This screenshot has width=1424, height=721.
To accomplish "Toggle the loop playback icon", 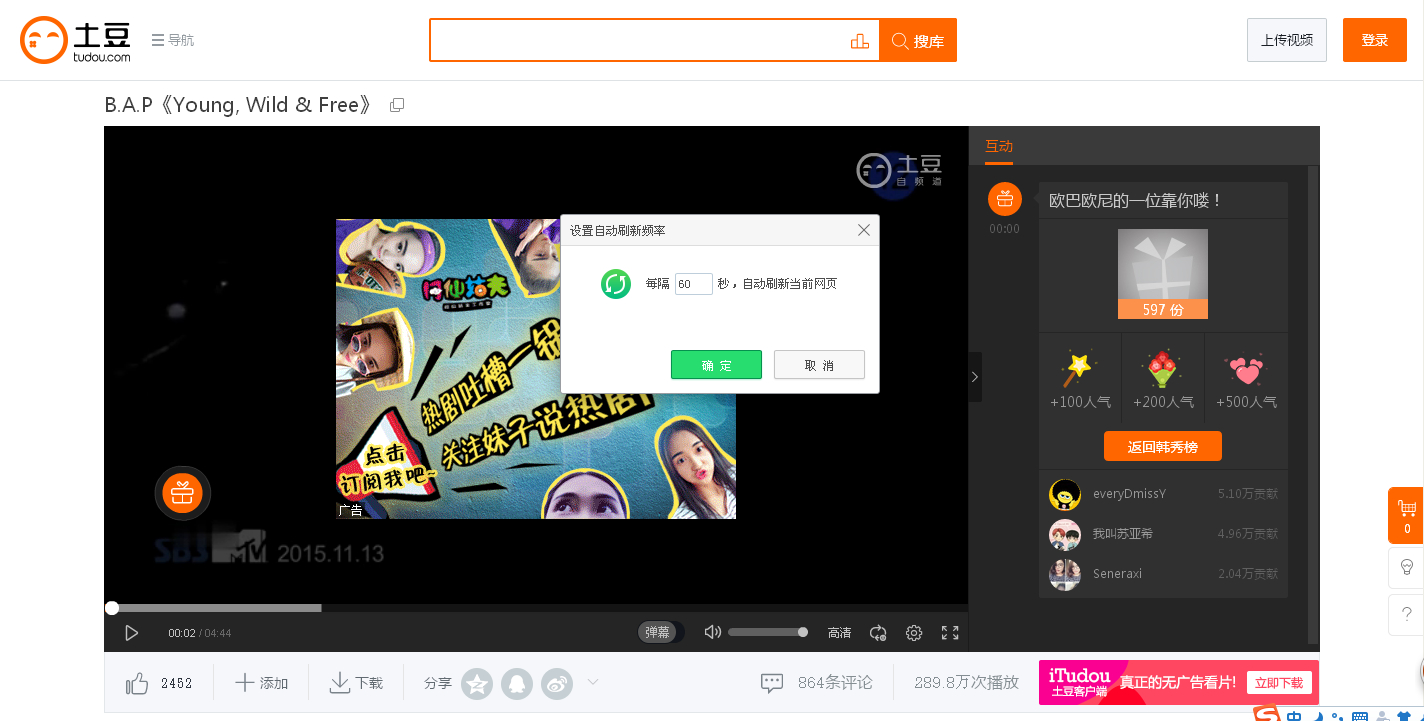I will point(878,633).
